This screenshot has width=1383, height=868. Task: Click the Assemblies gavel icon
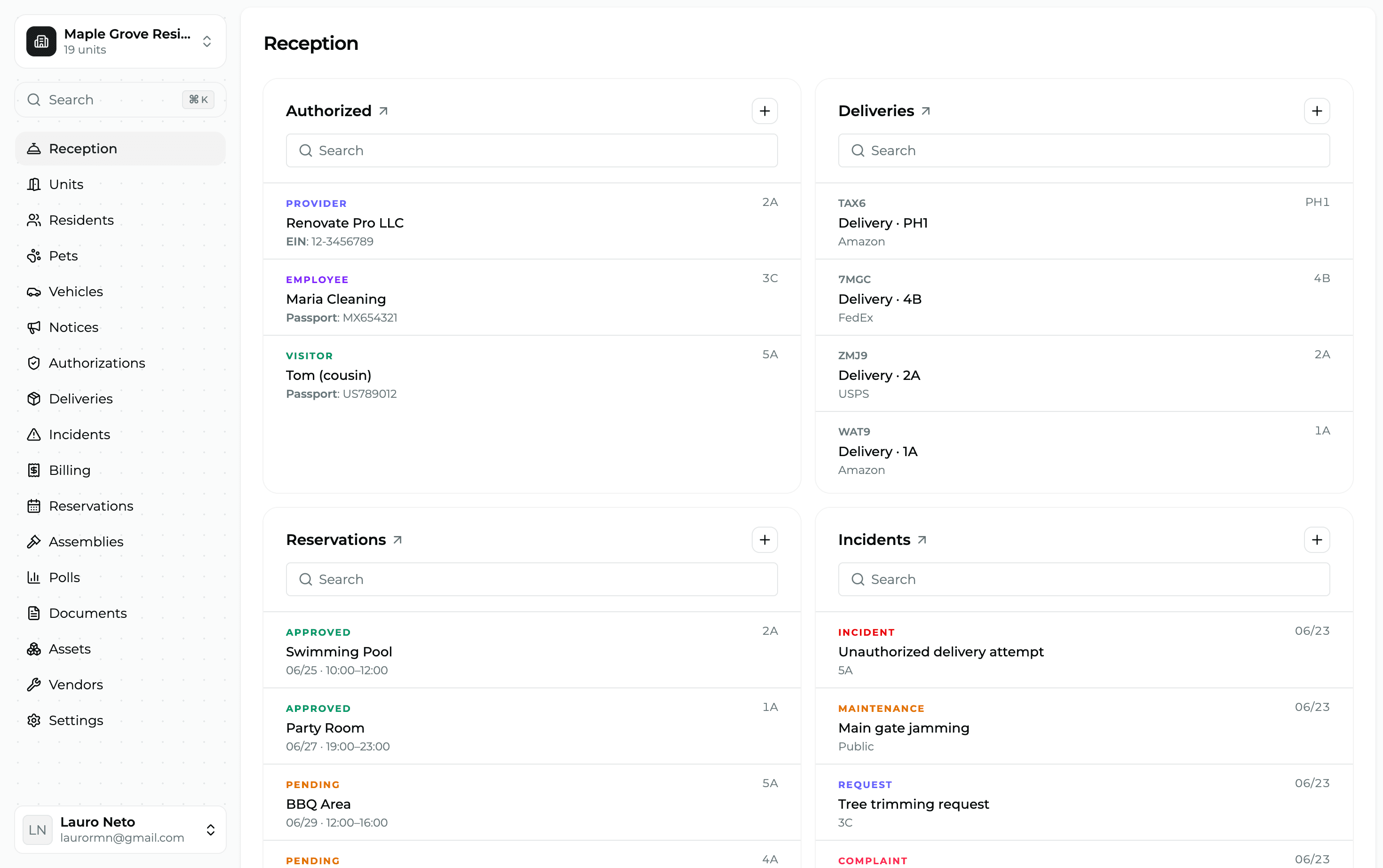pos(34,541)
